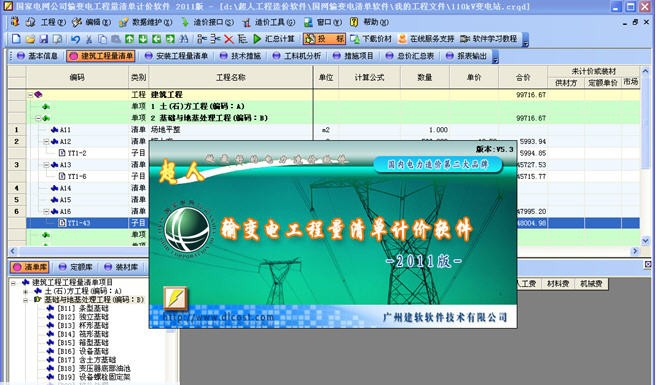The height and width of the screenshot is (385, 656).
Task: Click the TT1-2 document icon in table
Action: [x=62, y=153]
